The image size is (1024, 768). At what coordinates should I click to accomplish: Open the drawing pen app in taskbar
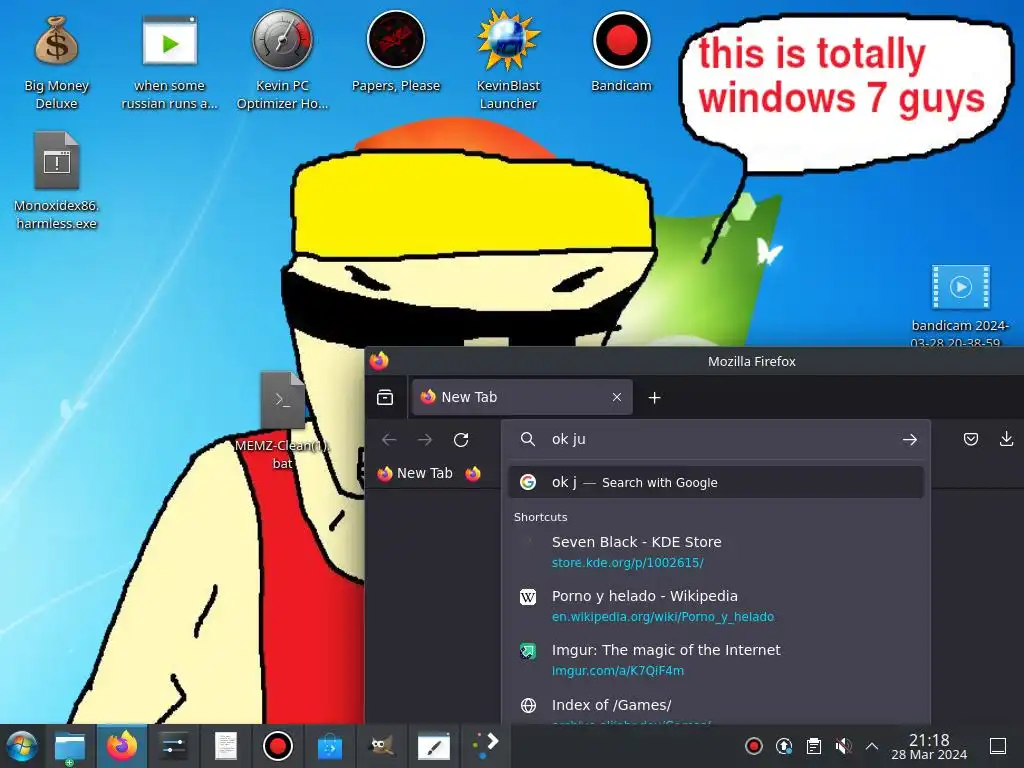tap(434, 746)
